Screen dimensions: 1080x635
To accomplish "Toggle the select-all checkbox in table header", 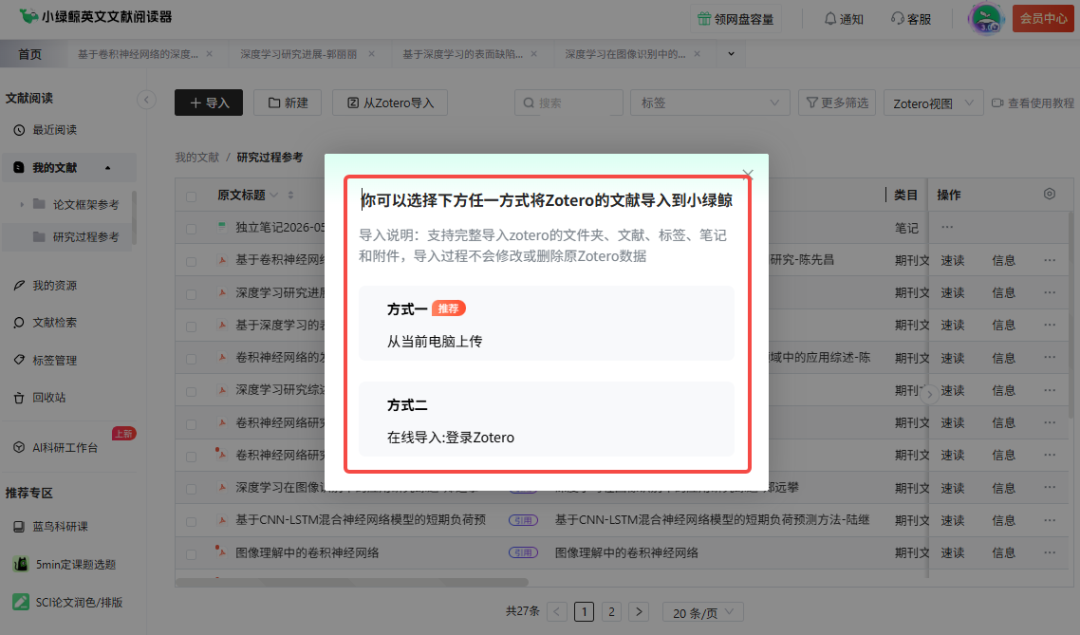I will coord(191,196).
